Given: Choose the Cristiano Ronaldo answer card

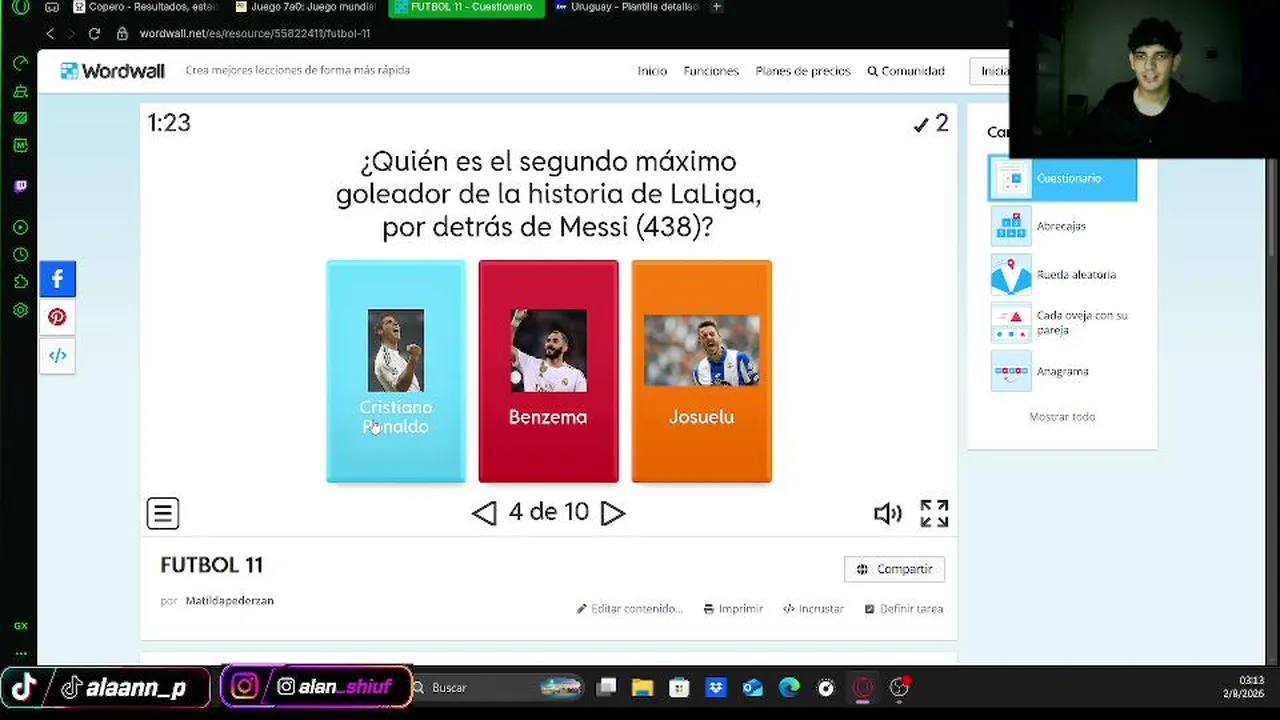Looking at the screenshot, I should tap(396, 371).
